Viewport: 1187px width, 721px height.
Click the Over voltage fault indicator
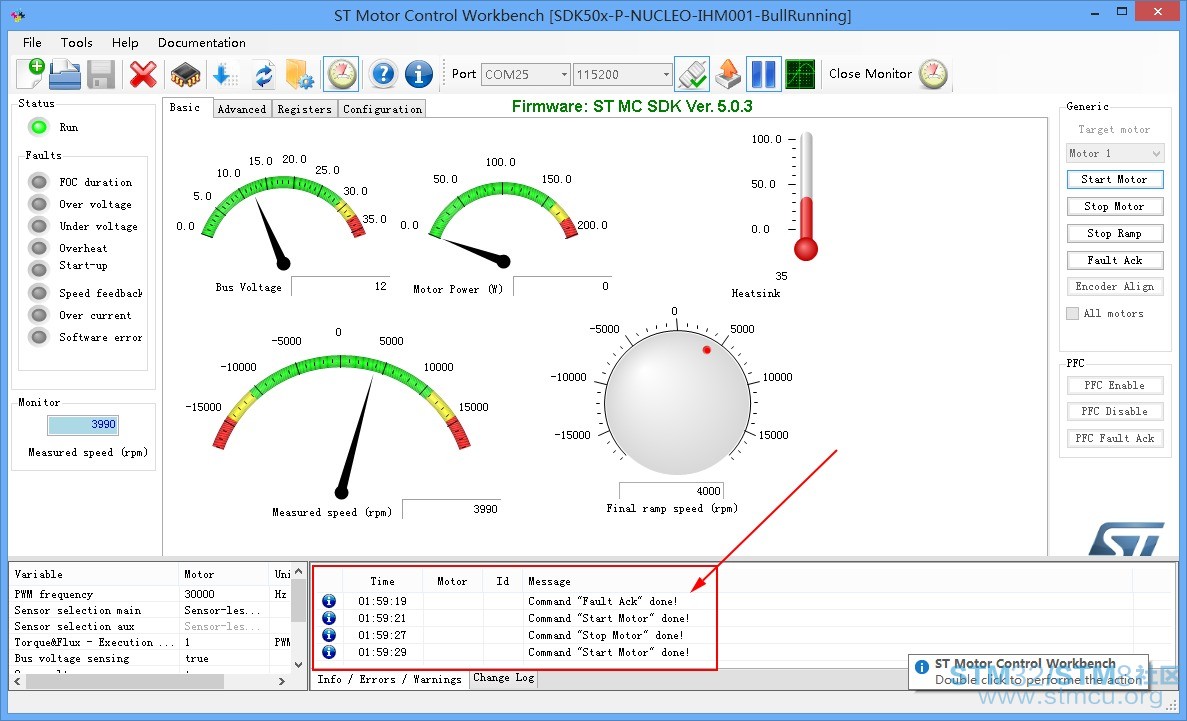pos(39,204)
